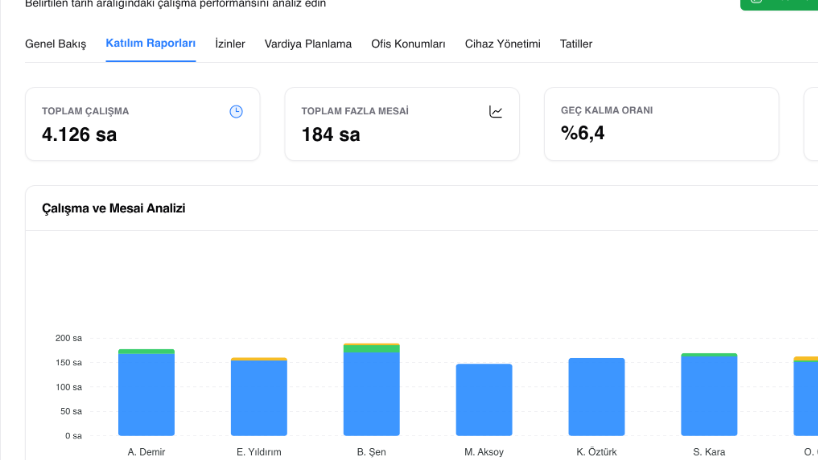This screenshot has height=460, width=818.
Task: Click the green button at top right
Action: coord(779,4)
